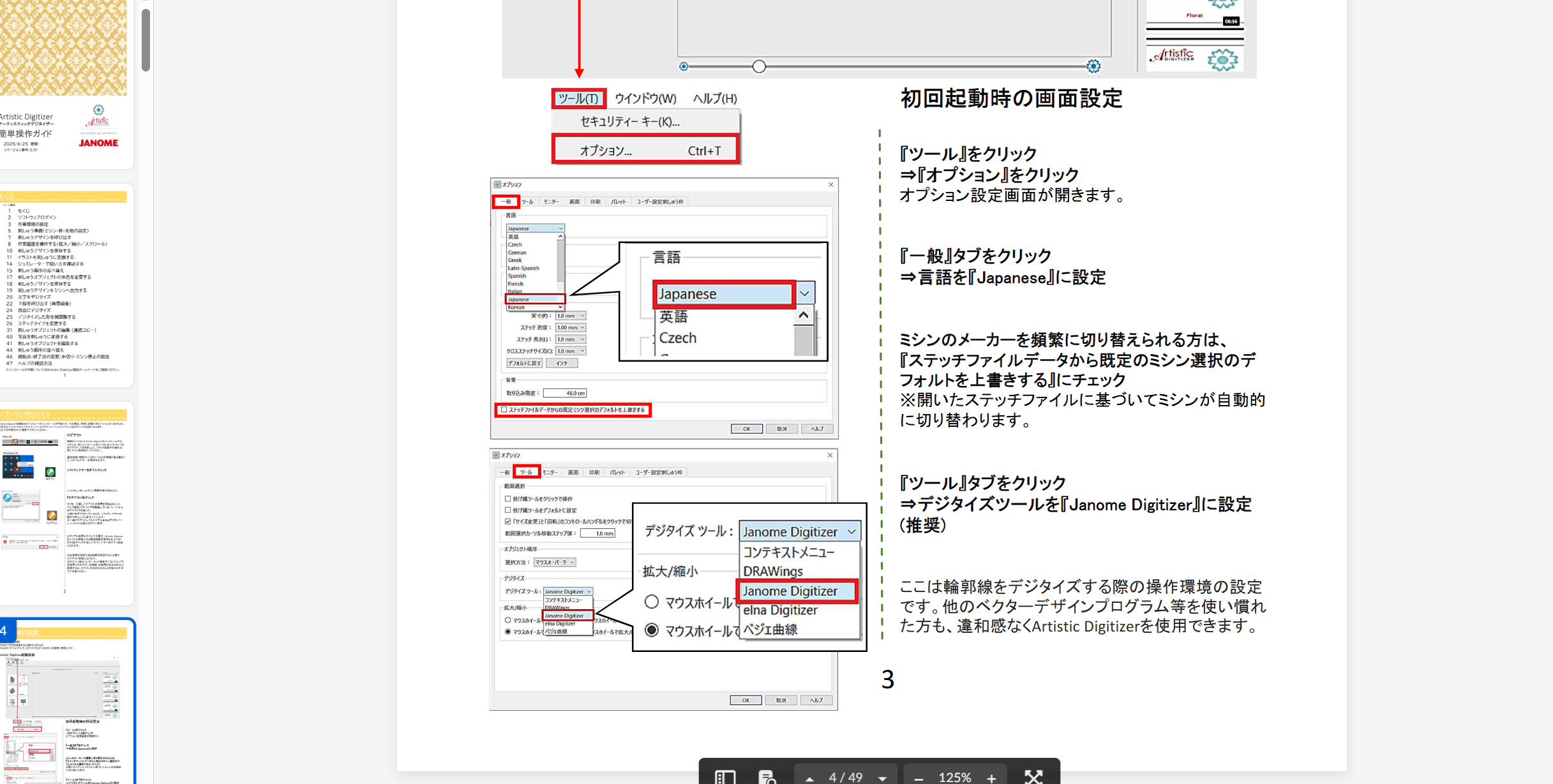Open the table of contents page thumbnail
Screen dimensions: 1553x784
click(x=64, y=285)
